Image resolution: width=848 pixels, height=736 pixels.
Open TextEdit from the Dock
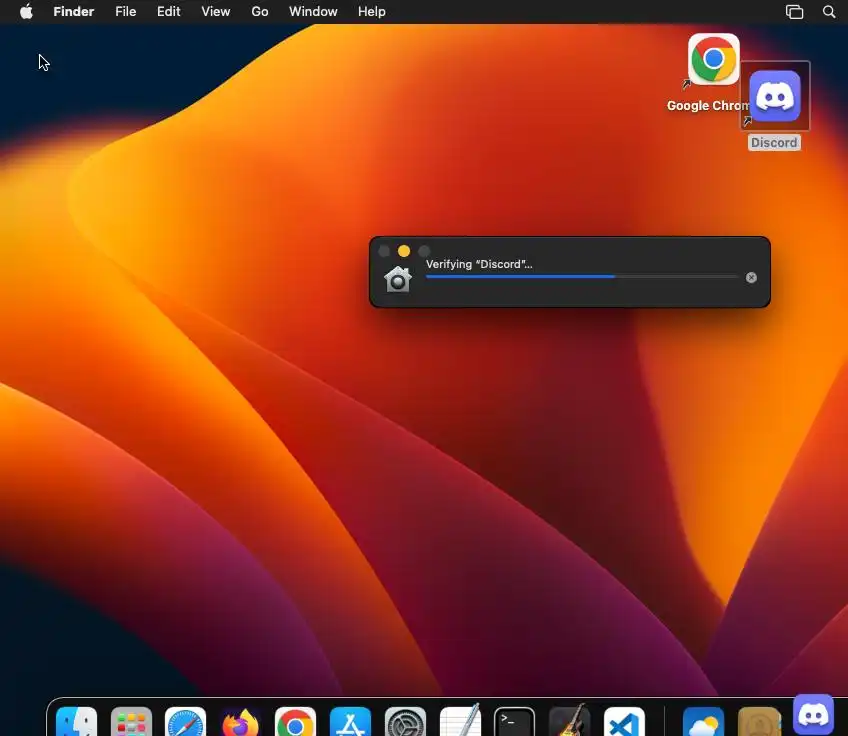[460, 720]
